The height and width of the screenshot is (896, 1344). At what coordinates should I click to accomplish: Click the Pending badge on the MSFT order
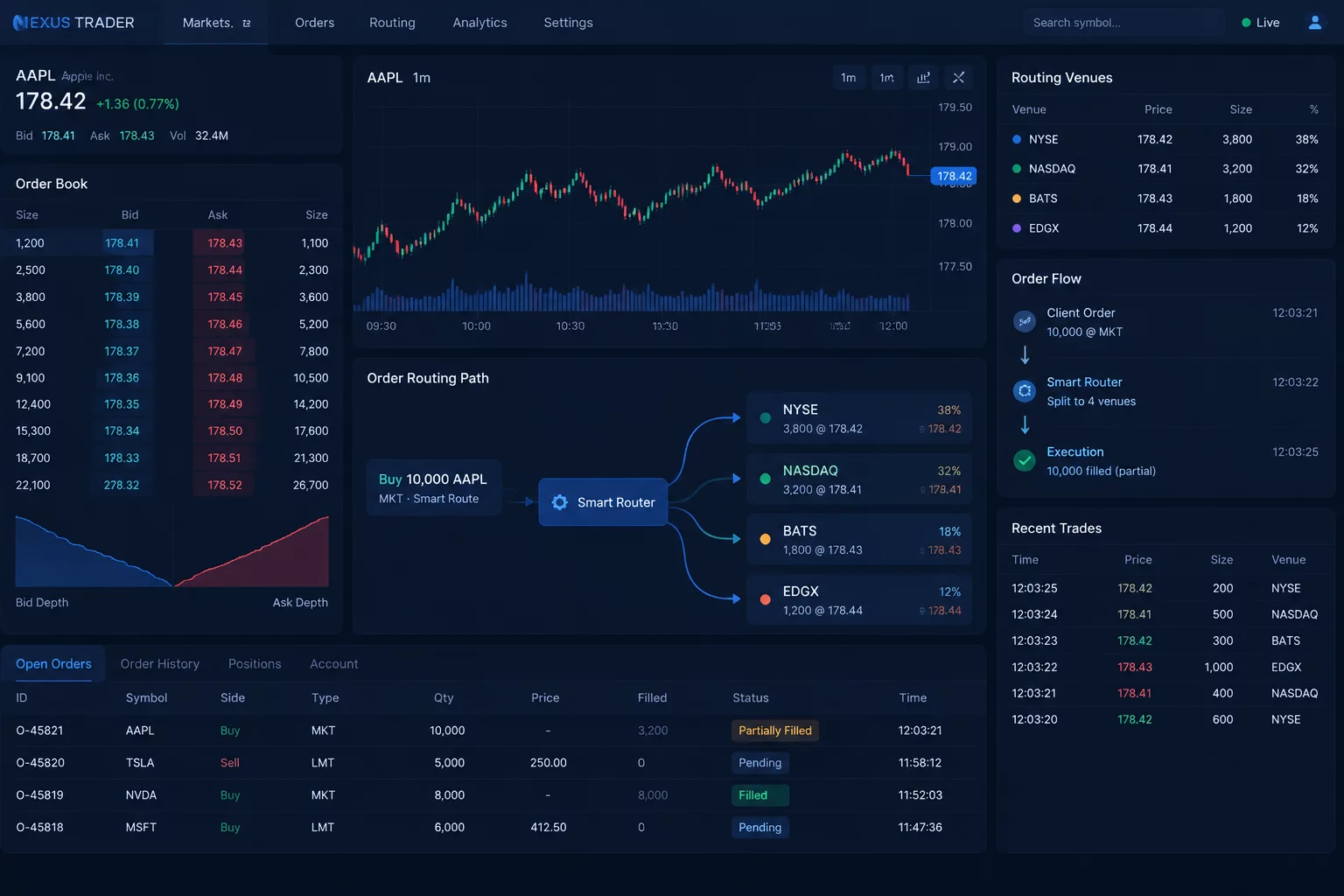click(x=760, y=828)
